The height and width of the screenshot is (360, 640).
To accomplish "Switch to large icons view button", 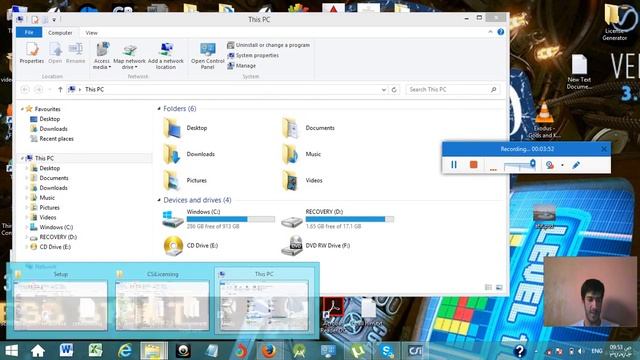I will 499,287.
